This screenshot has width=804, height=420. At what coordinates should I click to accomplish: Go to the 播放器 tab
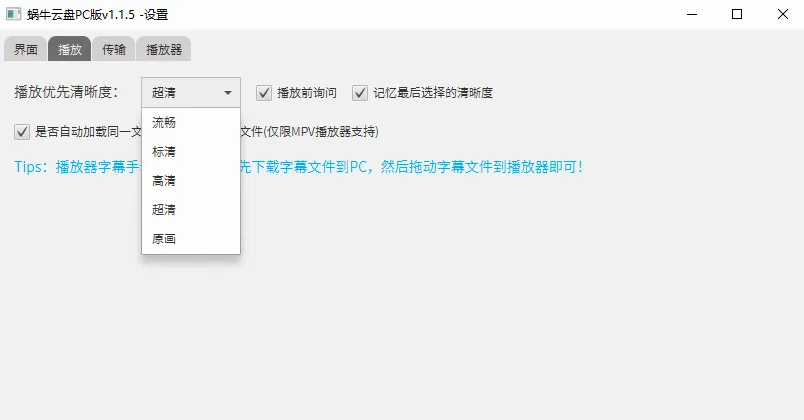[x=164, y=49]
